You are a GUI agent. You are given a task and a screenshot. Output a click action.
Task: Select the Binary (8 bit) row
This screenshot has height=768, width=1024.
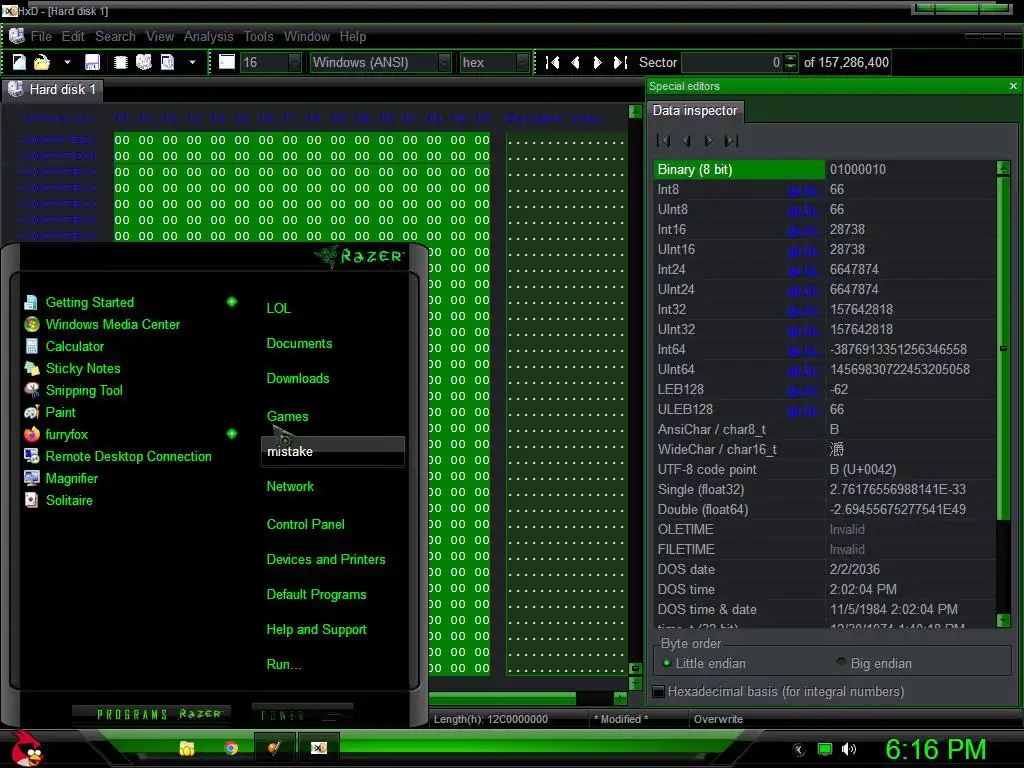coord(824,170)
